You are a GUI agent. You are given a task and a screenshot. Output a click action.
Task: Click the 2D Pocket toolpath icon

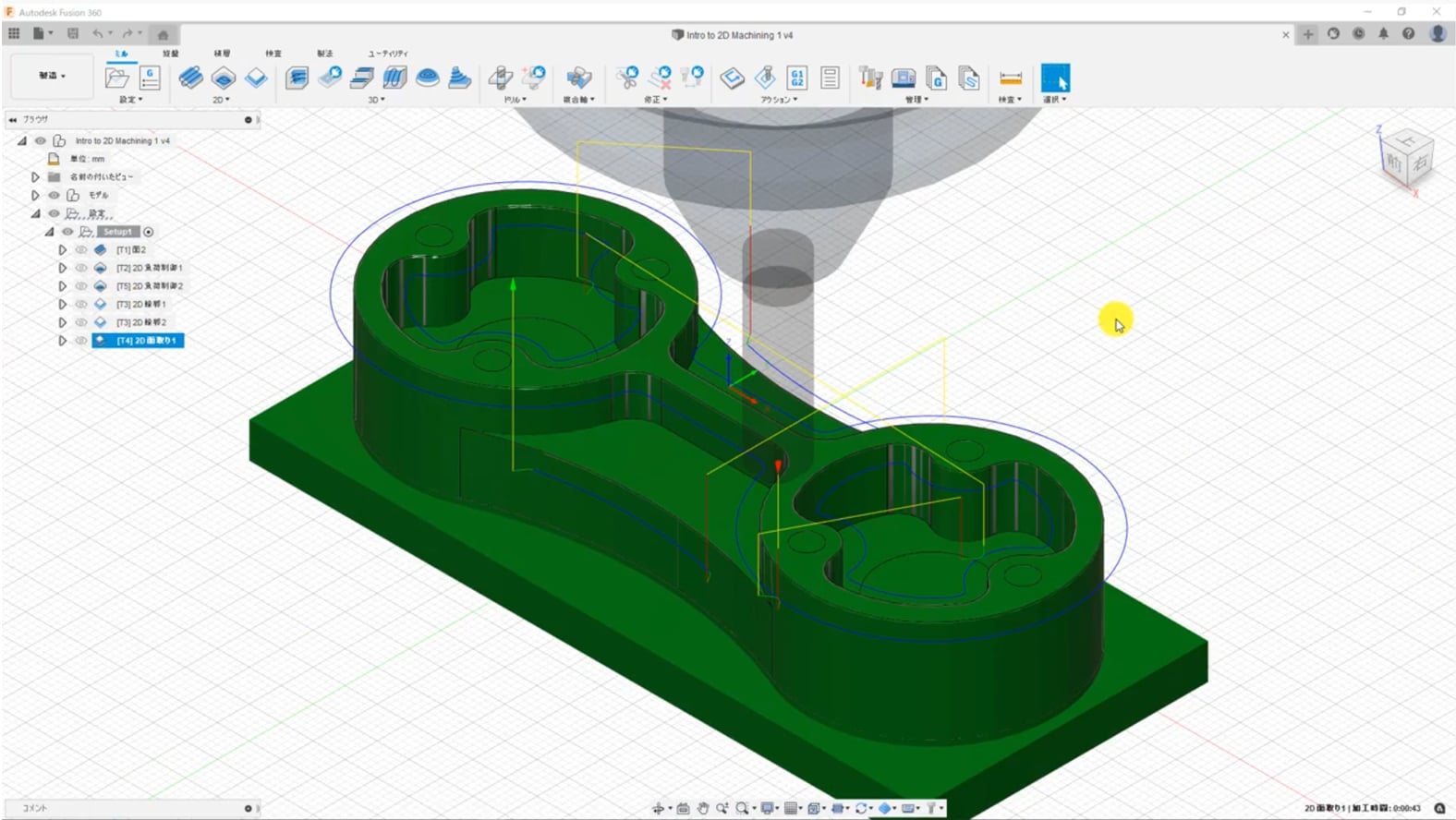[224, 78]
